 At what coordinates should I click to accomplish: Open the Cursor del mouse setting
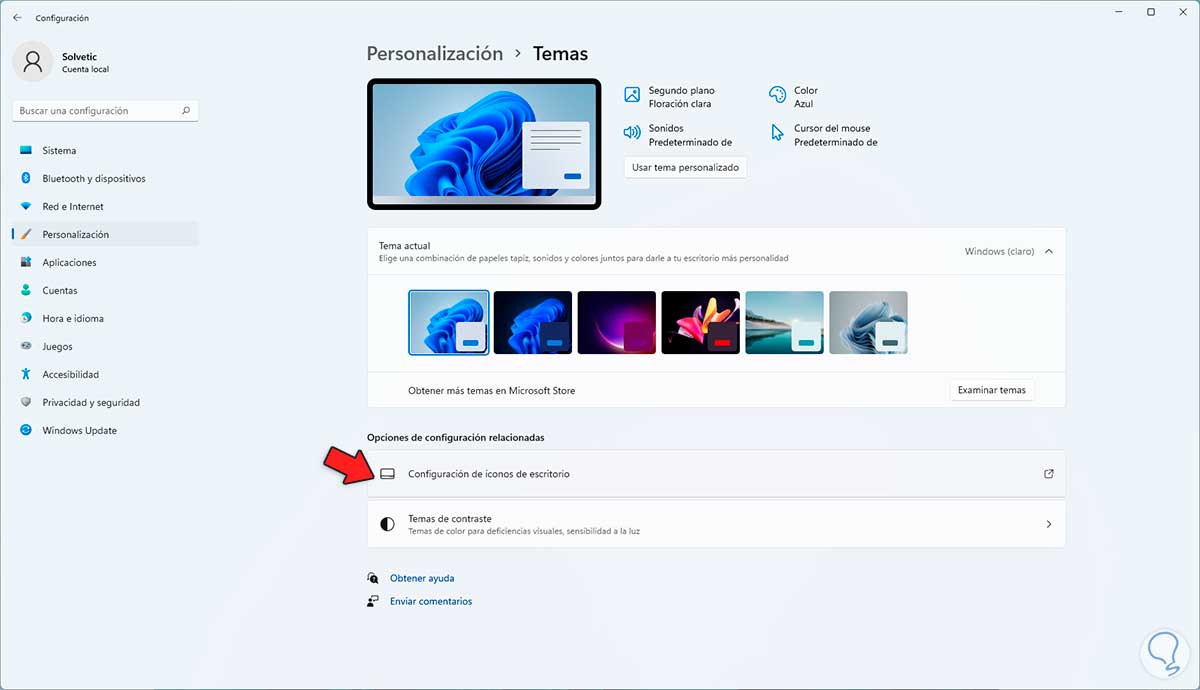coord(823,135)
